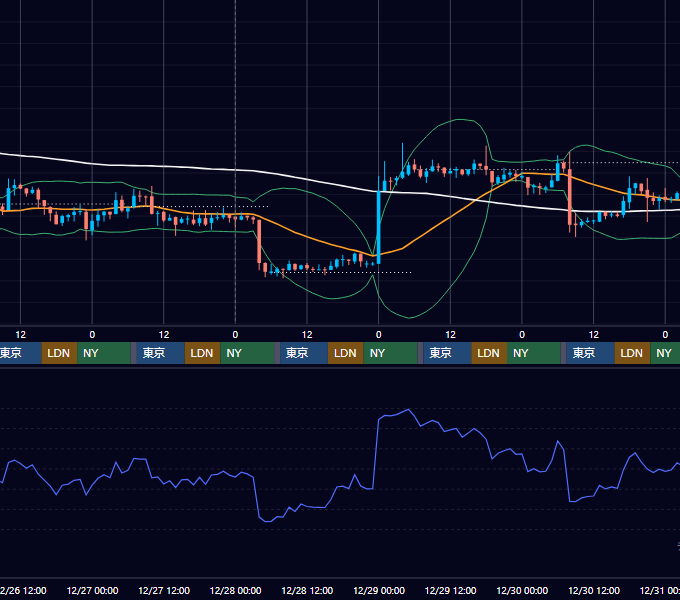Select the LDN session block following the 12/30 東京 block
Image resolution: width=680 pixels, height=600 pixels.
[x=632, y=353]
